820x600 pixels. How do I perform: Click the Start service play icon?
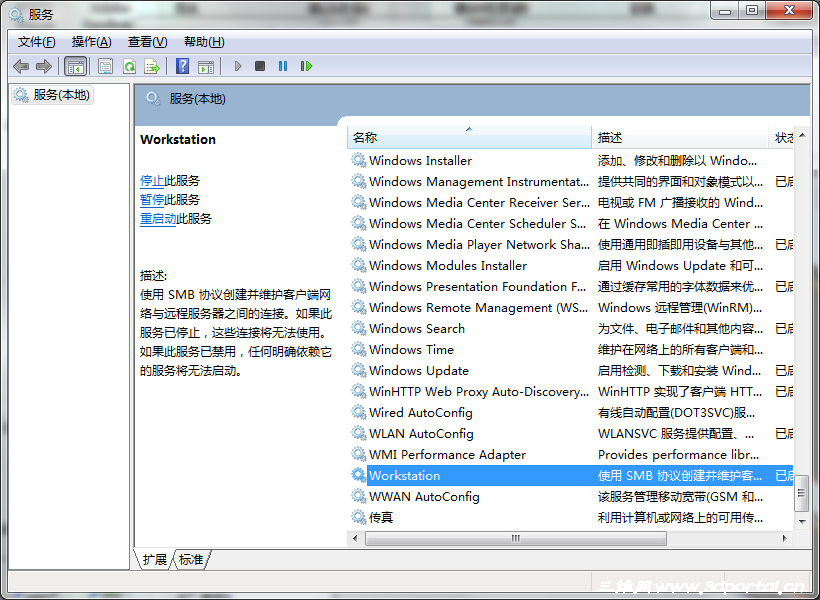238,66
